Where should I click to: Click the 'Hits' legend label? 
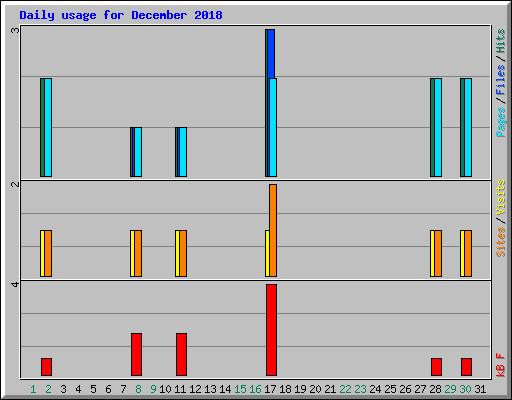click(x=500, y=41)
